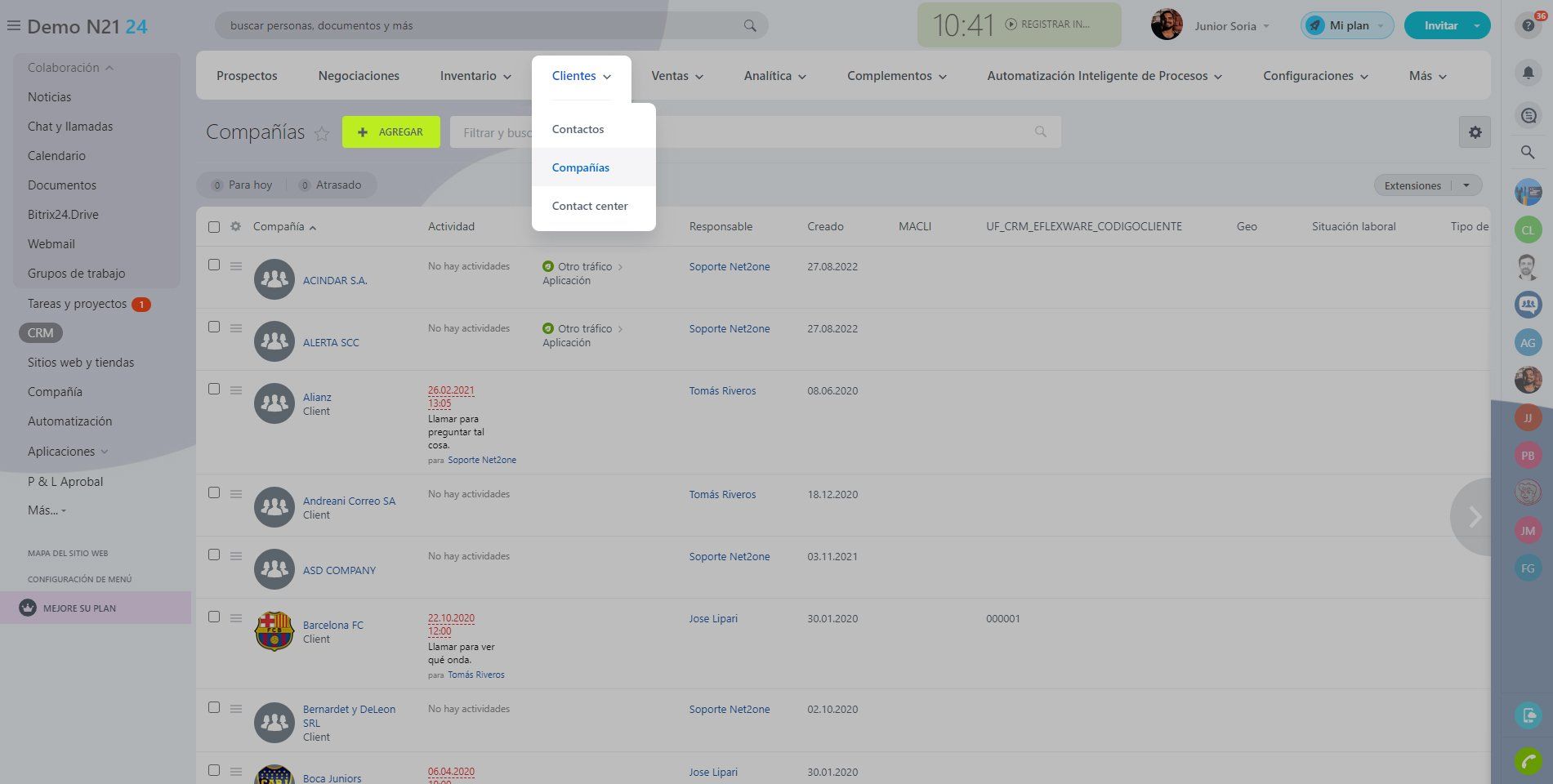Screen dimensions: 1553x784
Task: Check the Boca Juniors row checkbox
Action: pos(214,770)
